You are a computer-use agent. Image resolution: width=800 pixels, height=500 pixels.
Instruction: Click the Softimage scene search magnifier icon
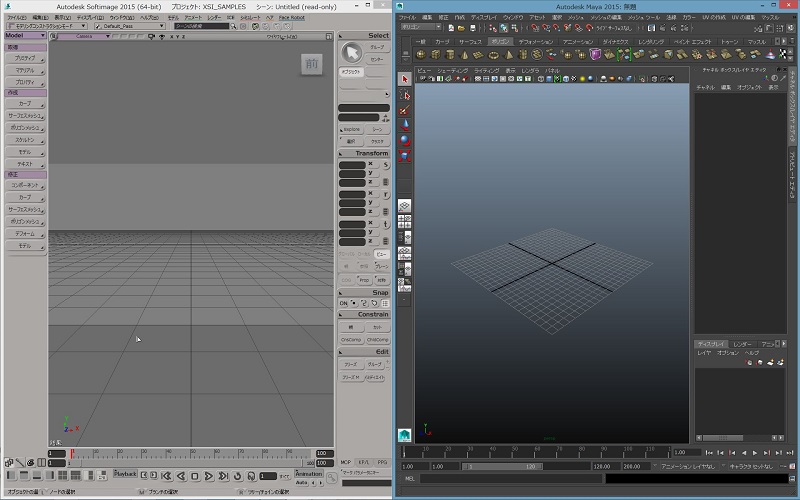click(233, 26)
